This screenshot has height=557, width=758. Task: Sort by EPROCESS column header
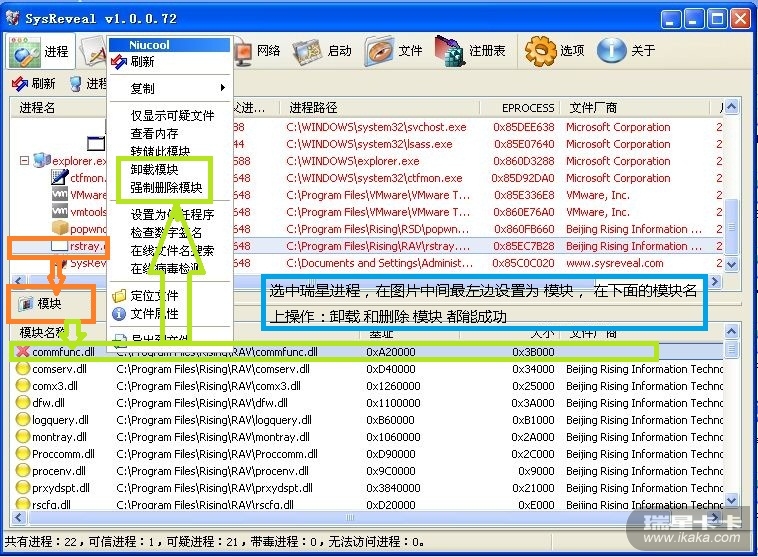click(528, 107)
